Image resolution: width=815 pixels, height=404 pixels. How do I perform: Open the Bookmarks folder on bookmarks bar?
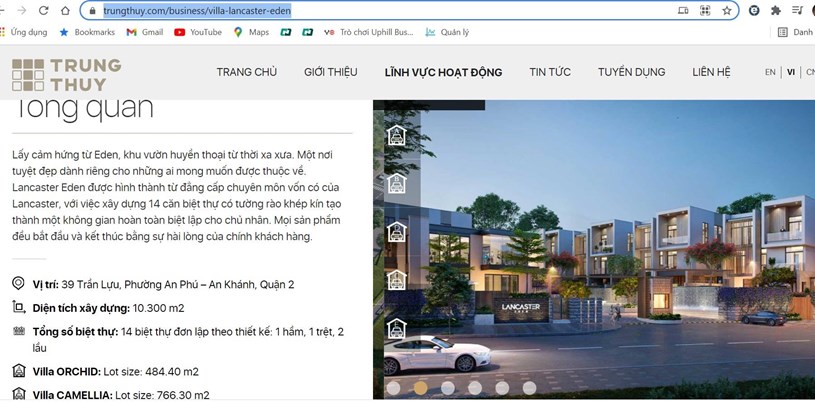[87, 32]
